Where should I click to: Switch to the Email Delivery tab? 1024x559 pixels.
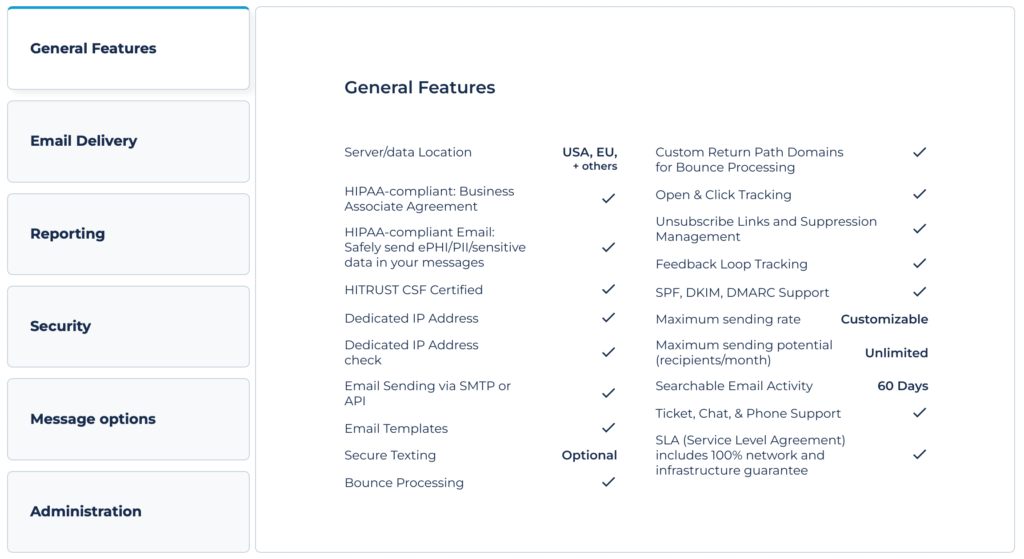[128, 141]
